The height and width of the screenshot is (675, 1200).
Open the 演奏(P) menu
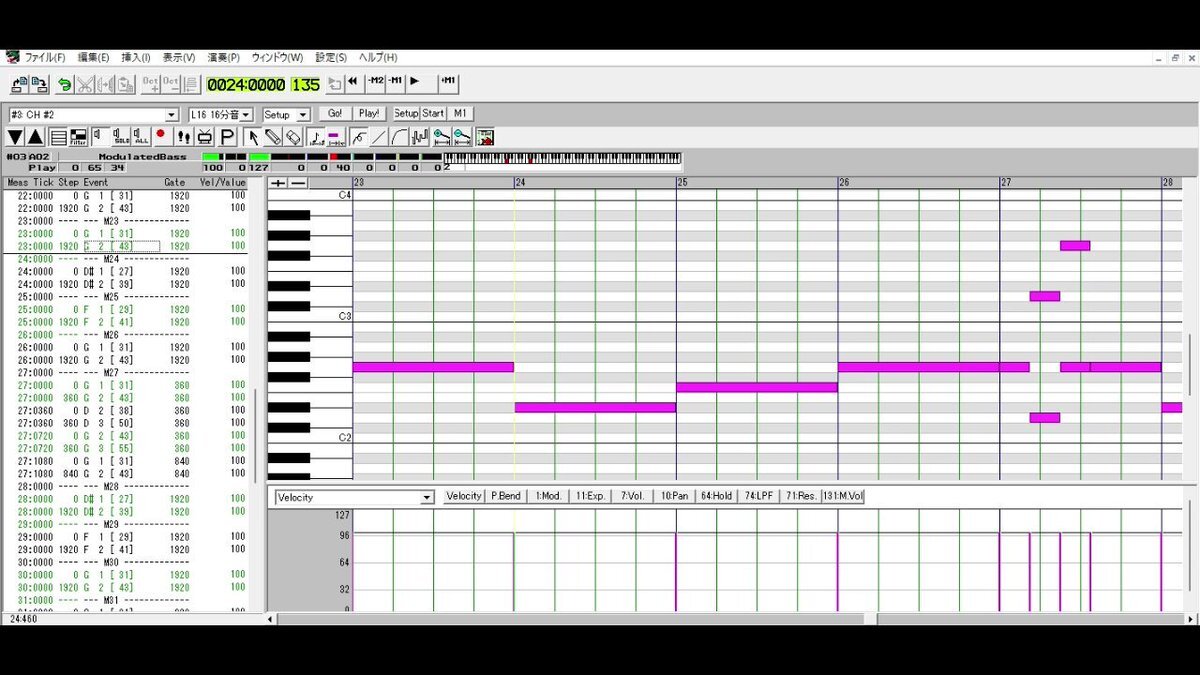[x=223, y=57]
